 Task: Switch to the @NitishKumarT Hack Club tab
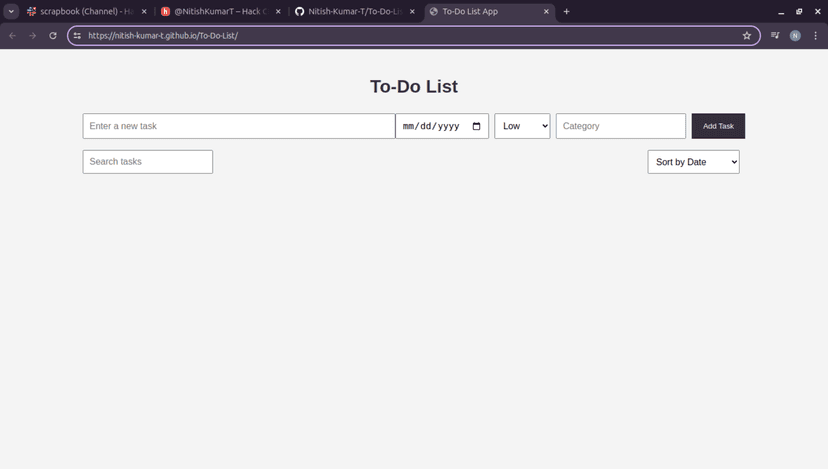(x=221, y=11)
